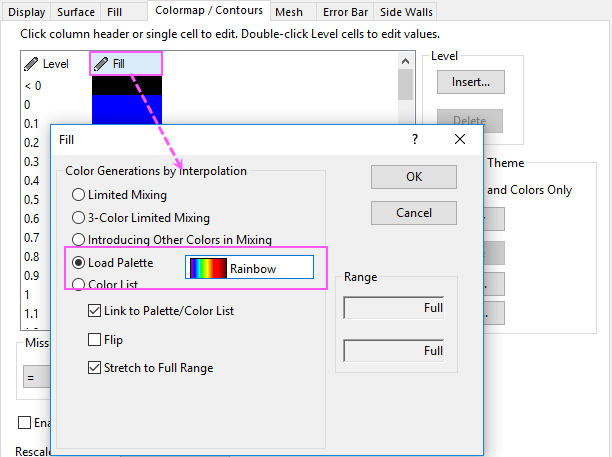Click the Insert... level button

coord(471,82)
